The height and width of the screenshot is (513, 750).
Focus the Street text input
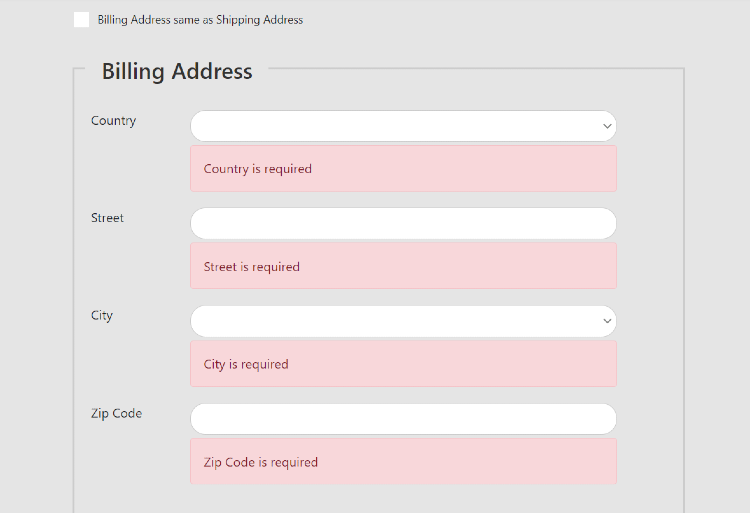coord(403,223)
